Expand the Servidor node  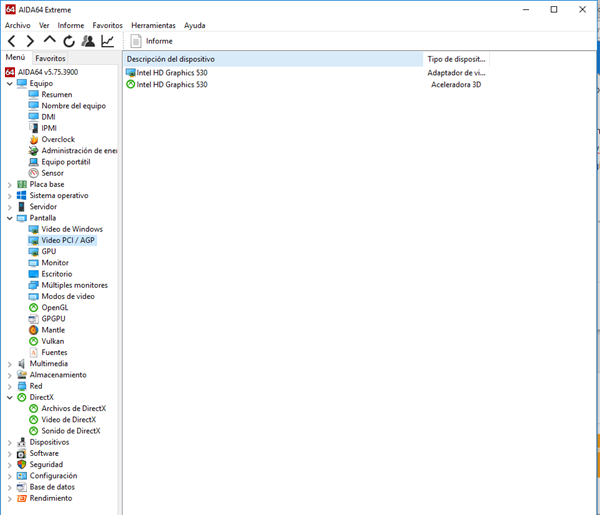[10, 207]
